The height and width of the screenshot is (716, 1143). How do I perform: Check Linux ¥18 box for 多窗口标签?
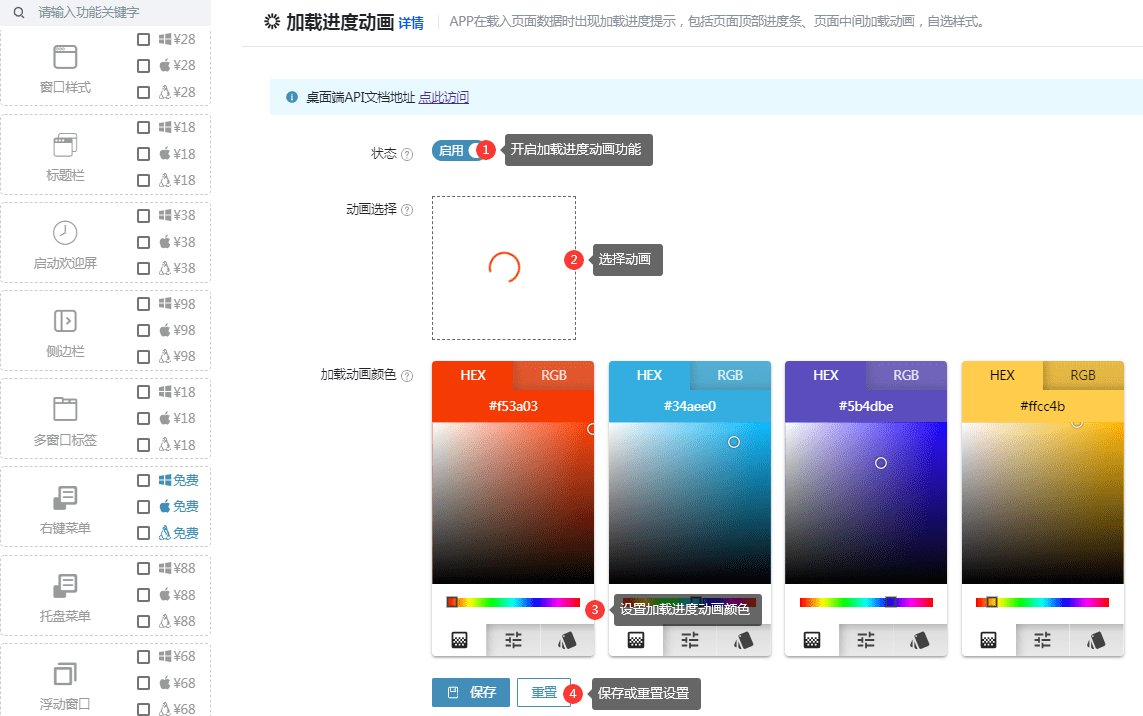[x=144, y=445]
